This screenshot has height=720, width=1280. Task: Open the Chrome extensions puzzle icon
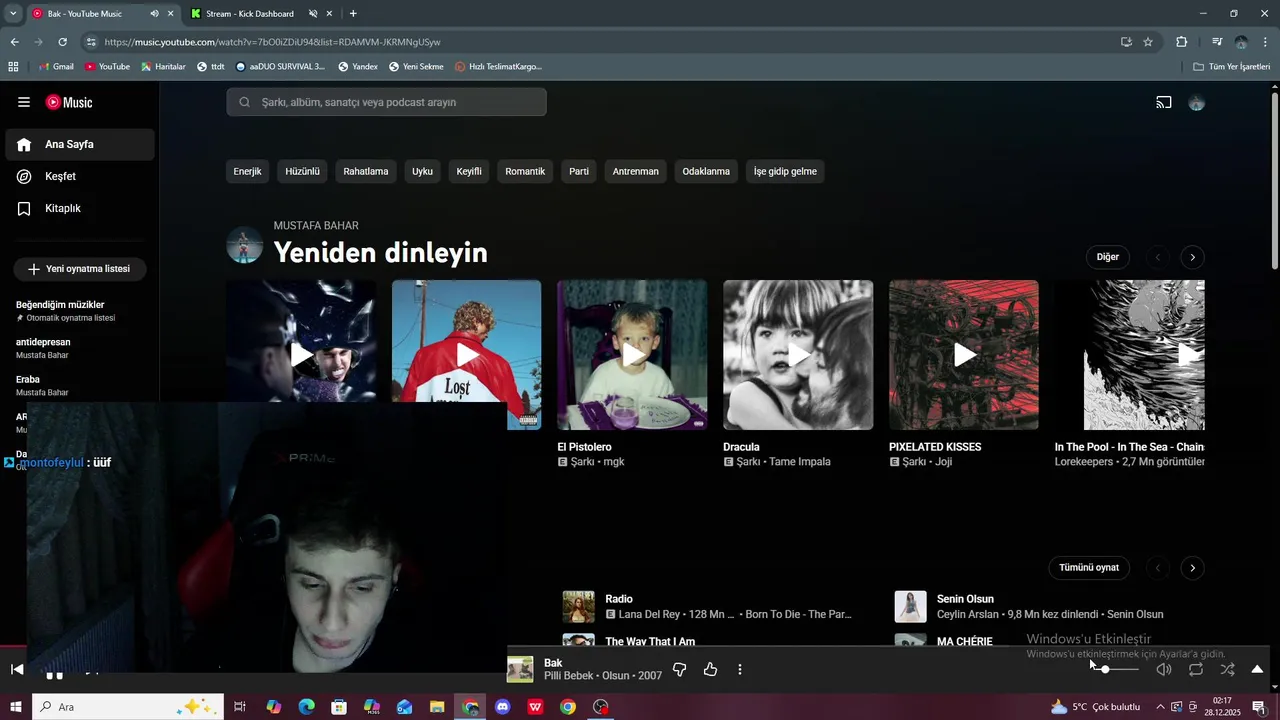click(x=1182, y=42)
